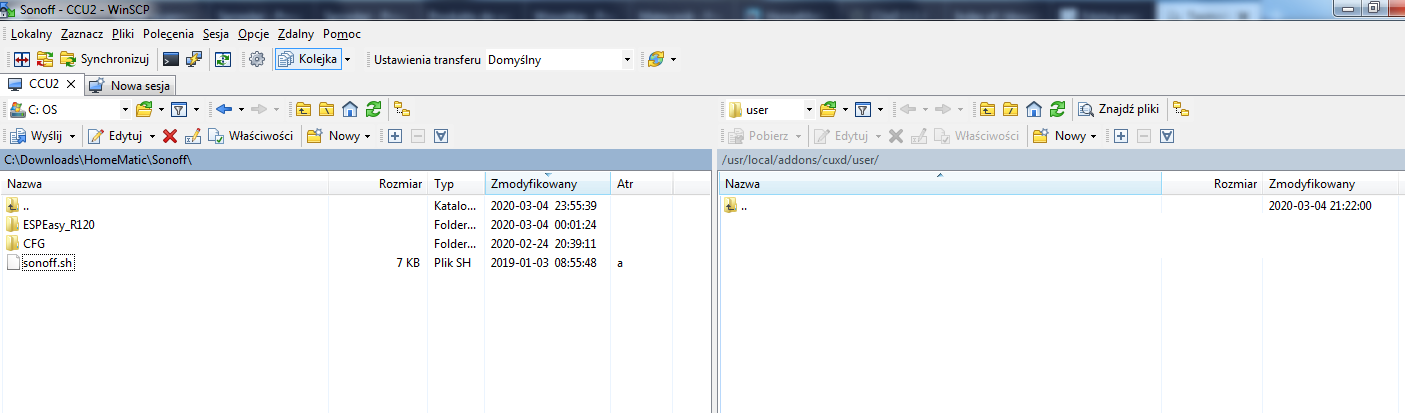Close the CCU2 session tab
Image resolution: width=1405 pixels, height=413 pixels.
(71, 84)
